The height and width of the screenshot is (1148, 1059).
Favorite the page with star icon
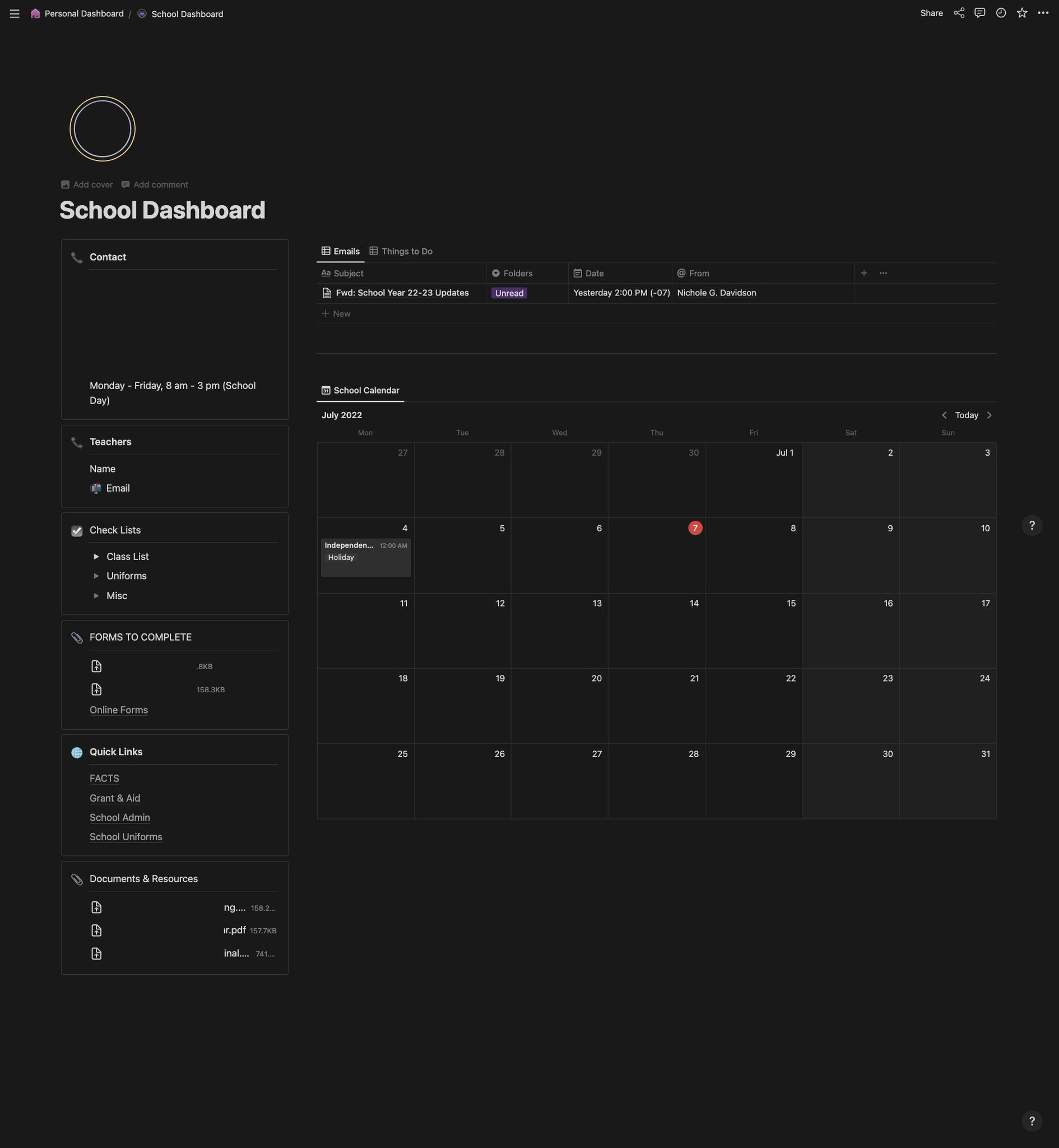1023,13
